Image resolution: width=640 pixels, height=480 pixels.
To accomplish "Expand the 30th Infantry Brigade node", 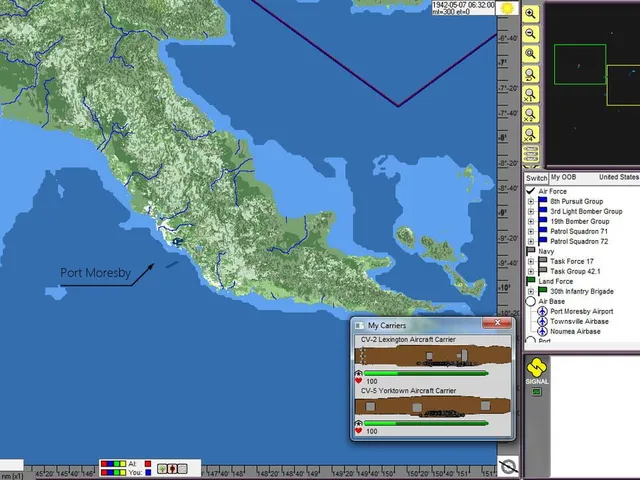I will click(x=531, y=291).
